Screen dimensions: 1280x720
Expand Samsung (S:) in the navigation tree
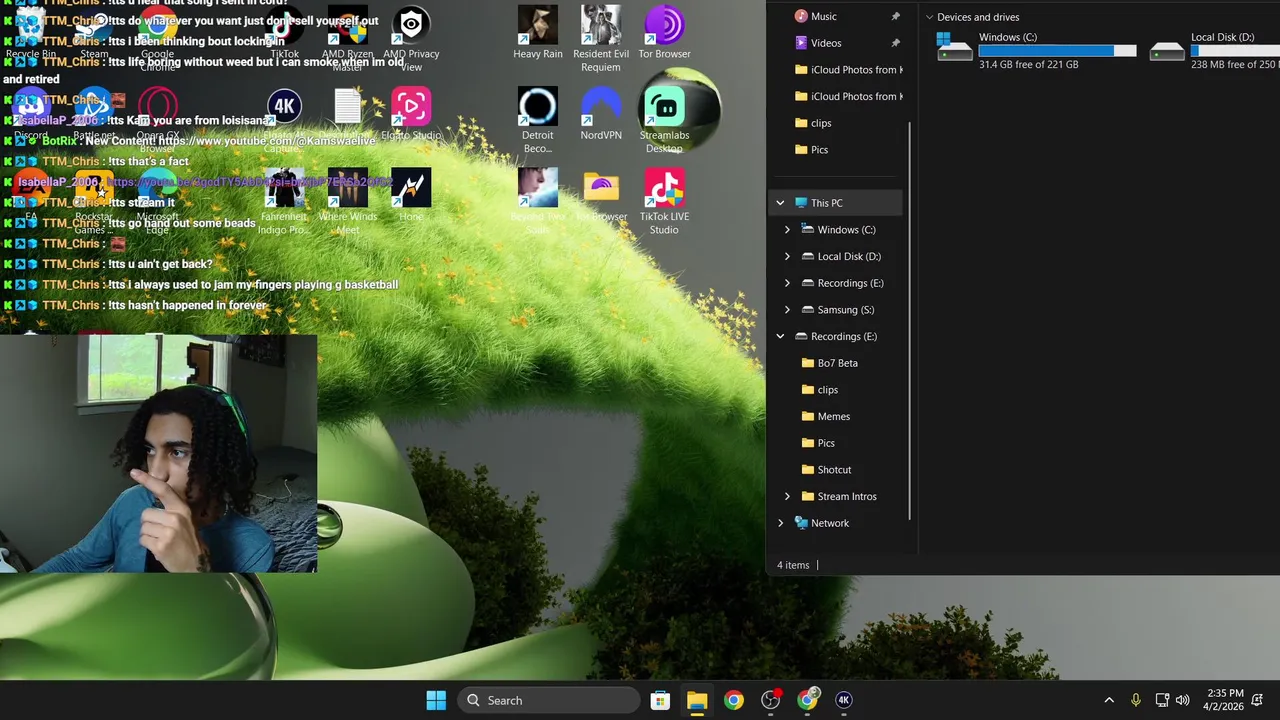pos(787,310)
